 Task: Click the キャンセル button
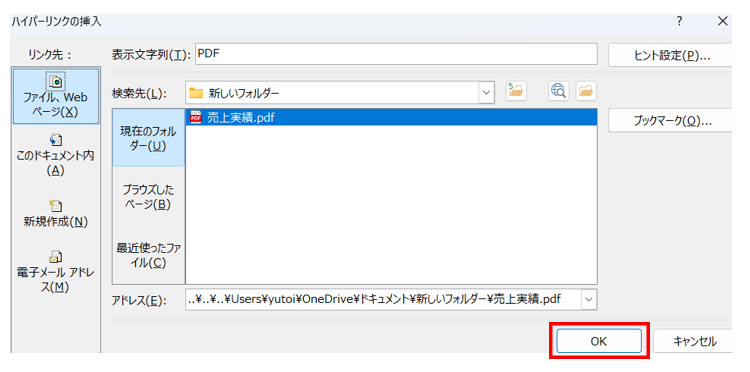[x=694, y=341]
